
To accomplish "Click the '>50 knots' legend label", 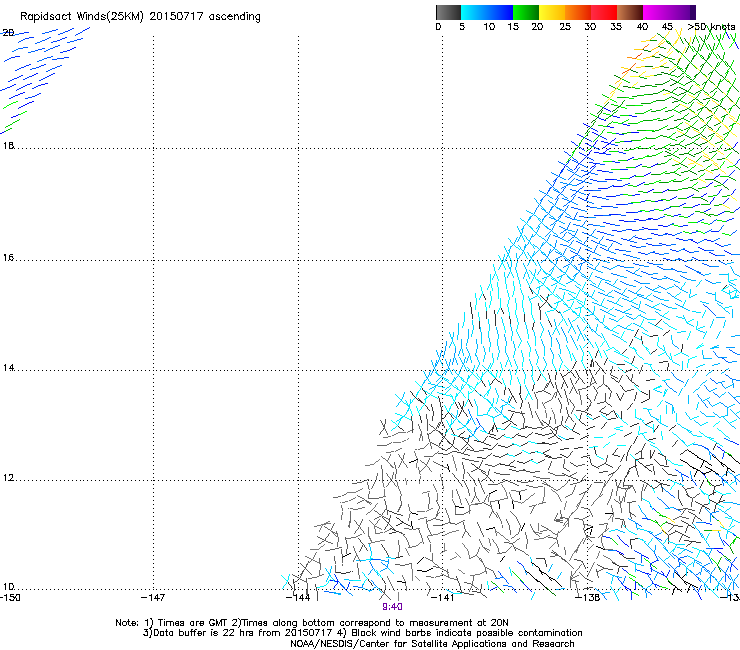I will [x=711, y=27].
